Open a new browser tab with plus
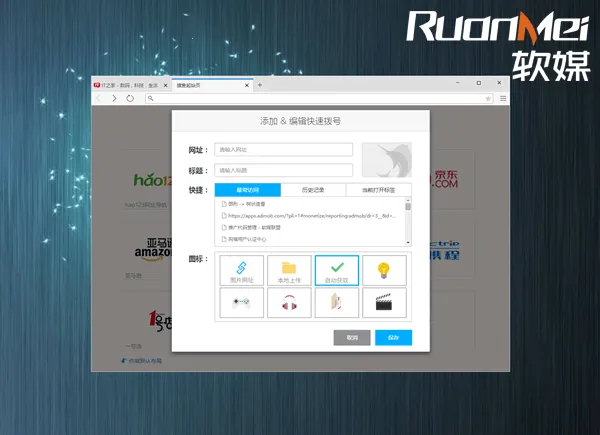Viewport: 600px width, 435px height. tap(259, 85)
